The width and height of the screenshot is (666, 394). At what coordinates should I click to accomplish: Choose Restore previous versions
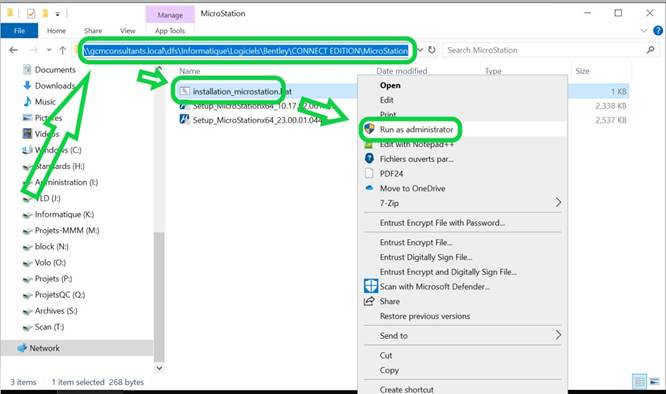(425, 316)
